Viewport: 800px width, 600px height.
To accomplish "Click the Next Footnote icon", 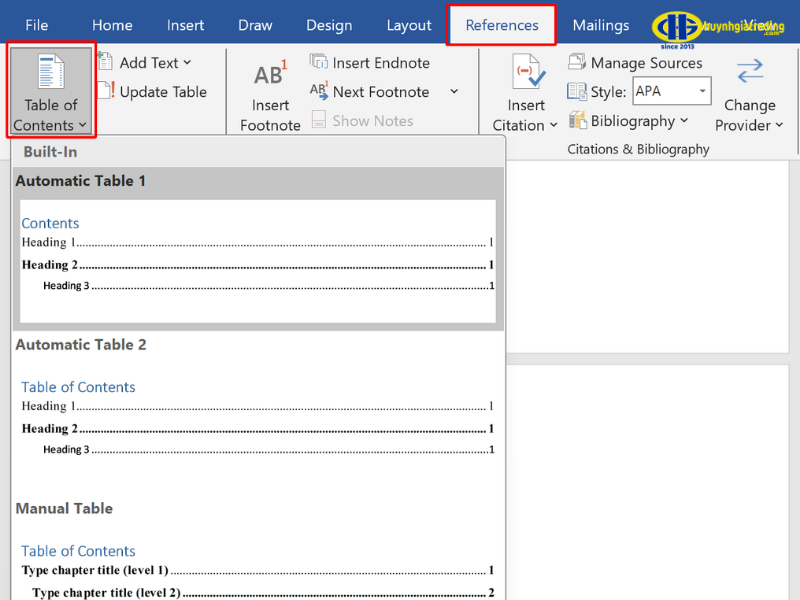I will pos(319,91).
